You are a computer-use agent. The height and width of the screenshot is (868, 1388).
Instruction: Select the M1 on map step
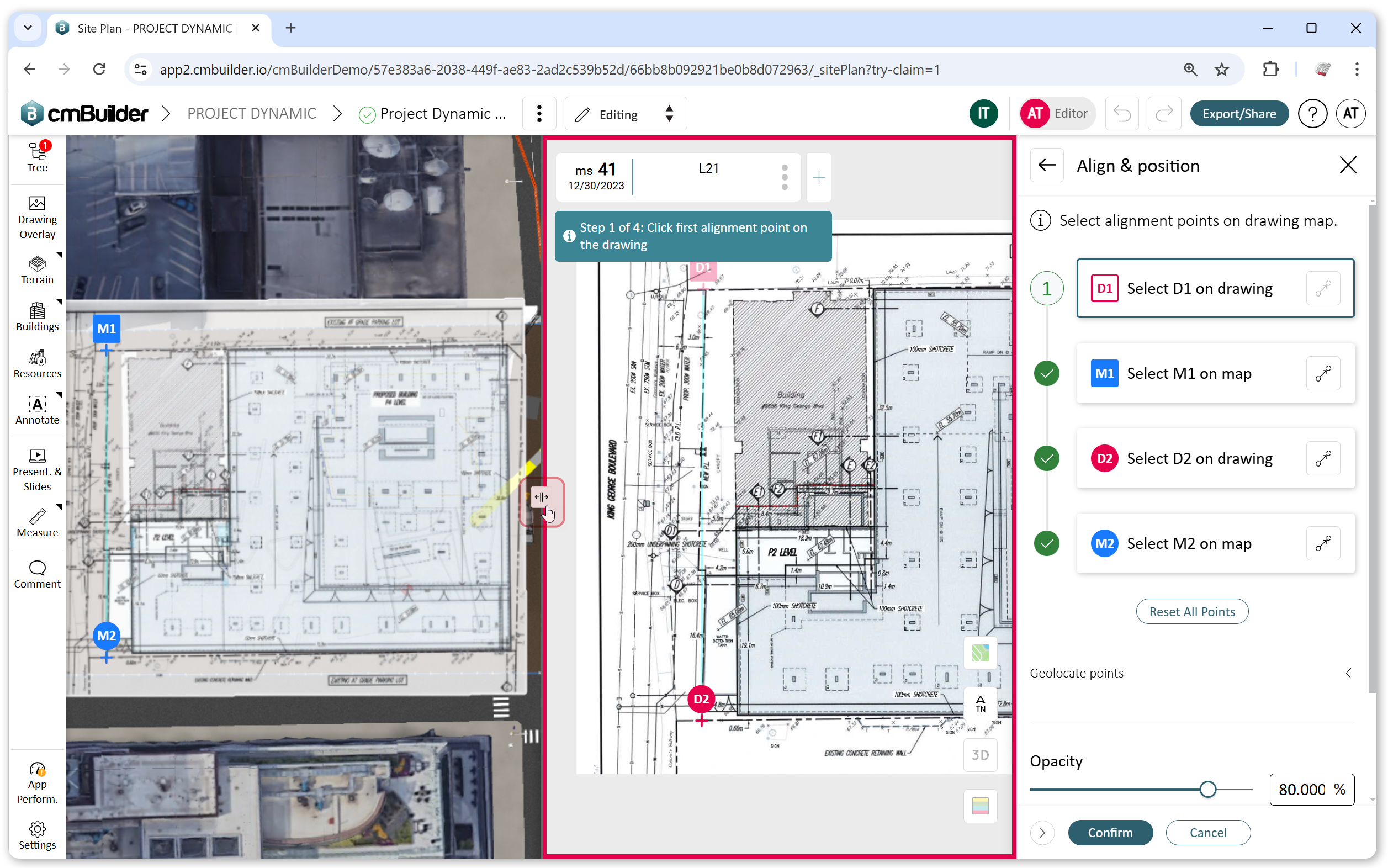1215,373
